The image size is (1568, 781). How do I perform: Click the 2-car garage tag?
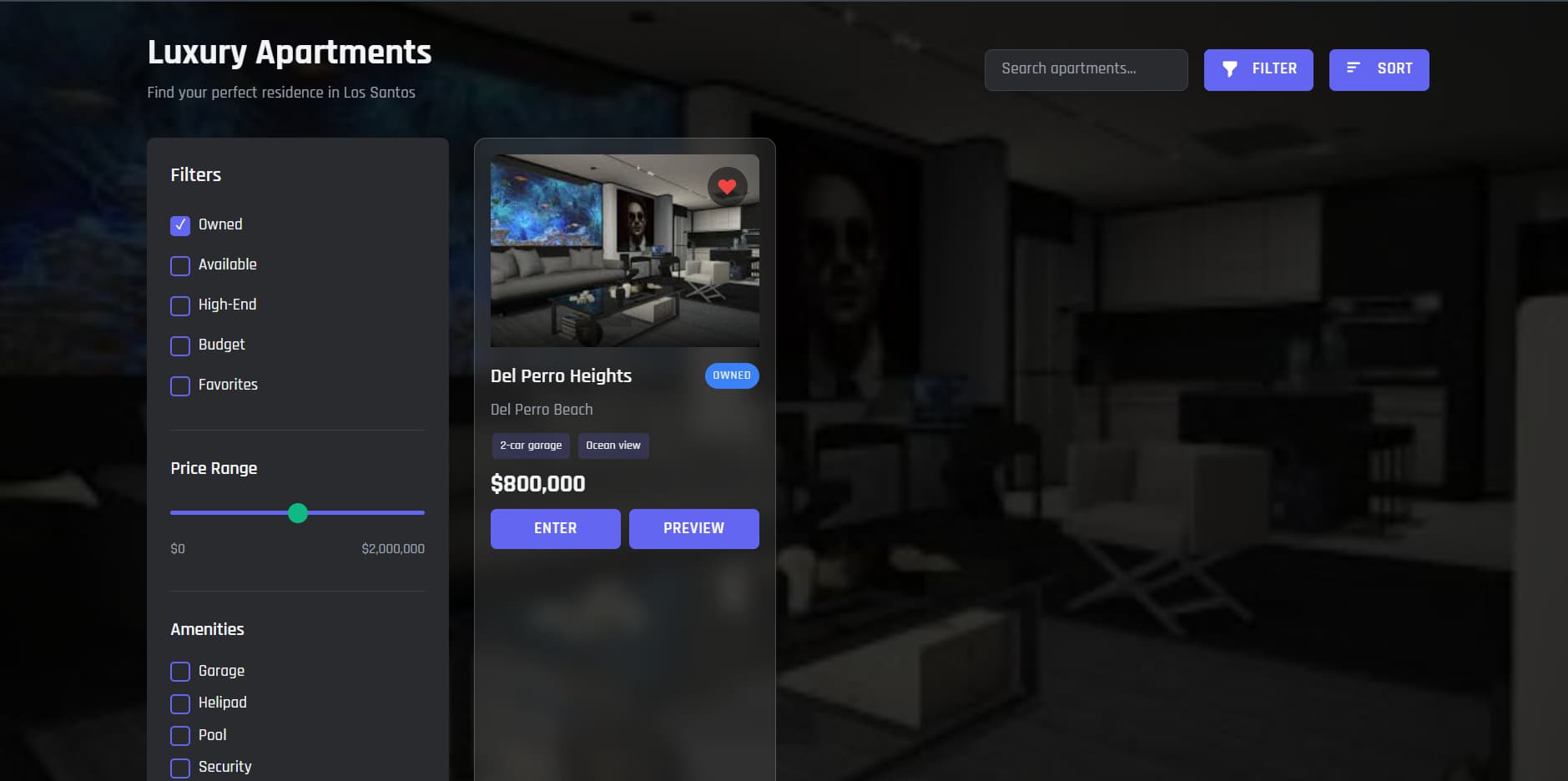coord(531,446)
